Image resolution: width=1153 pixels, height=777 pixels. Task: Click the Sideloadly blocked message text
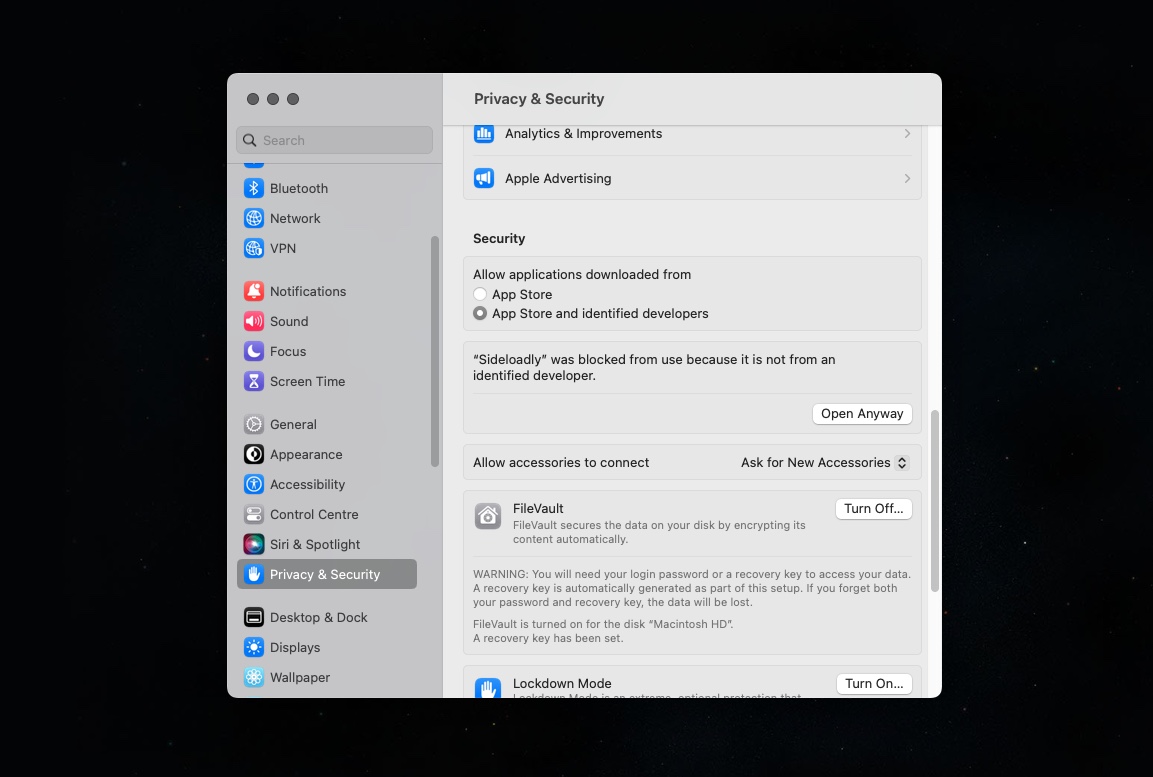click(x=654, y=368)
